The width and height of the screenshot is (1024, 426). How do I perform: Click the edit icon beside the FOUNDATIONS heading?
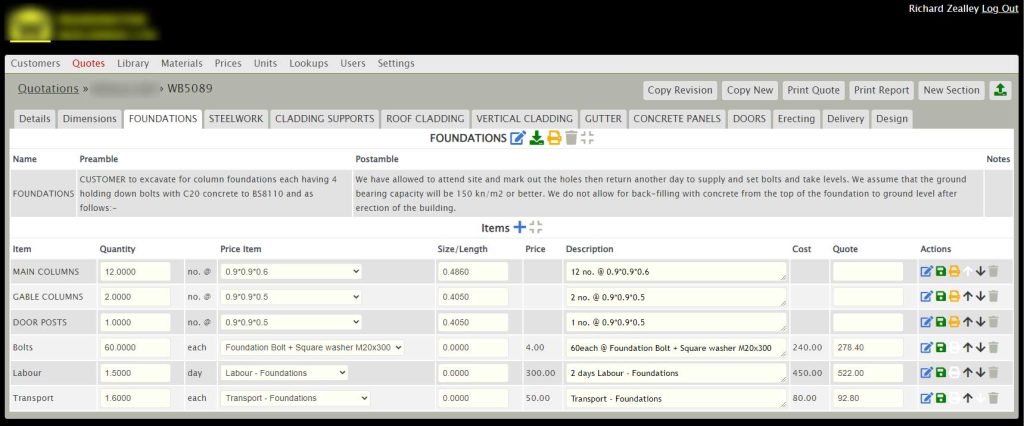tap(517, 139)
